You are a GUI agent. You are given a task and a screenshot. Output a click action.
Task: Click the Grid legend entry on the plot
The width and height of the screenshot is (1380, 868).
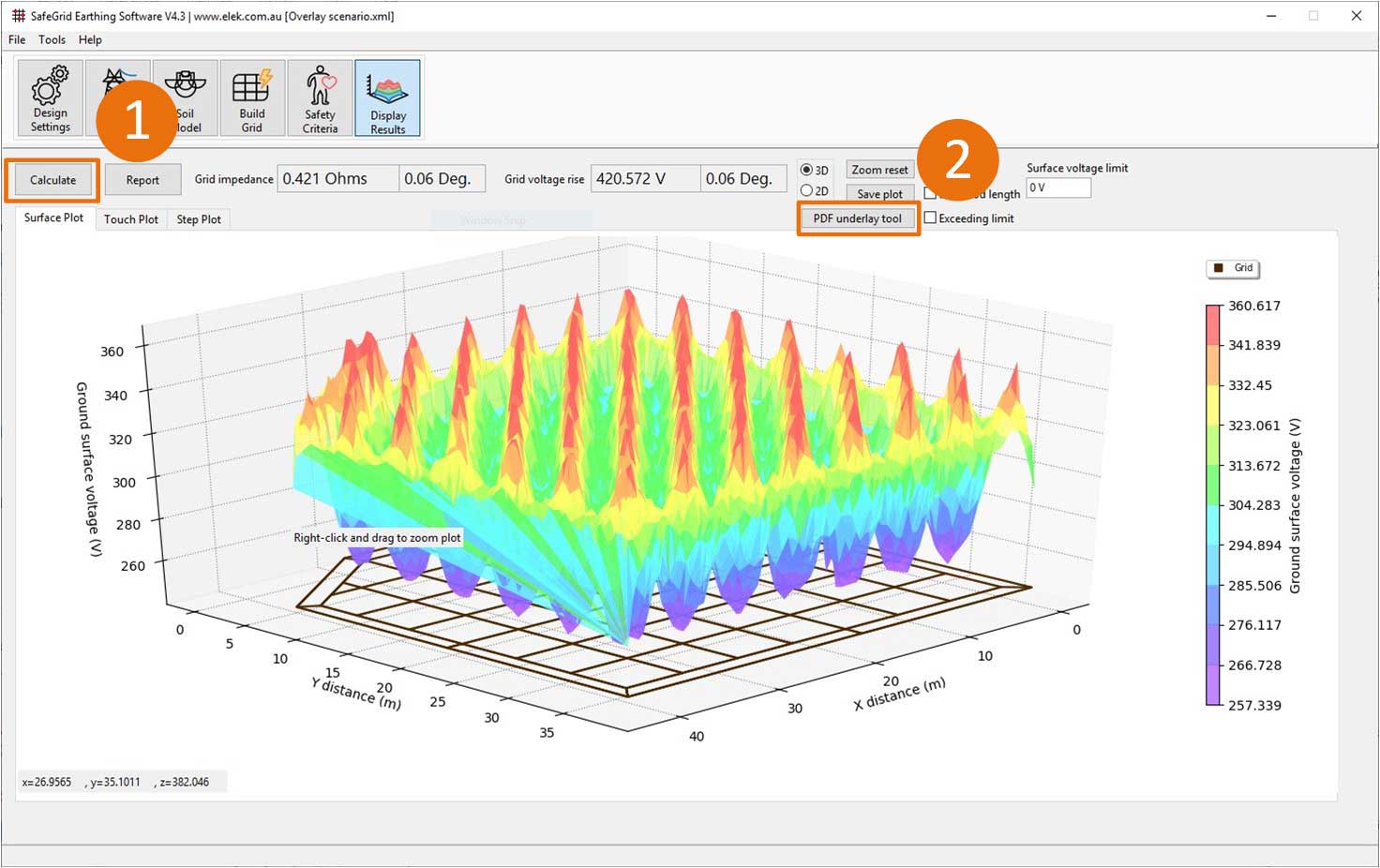[x=1232, y=268]
